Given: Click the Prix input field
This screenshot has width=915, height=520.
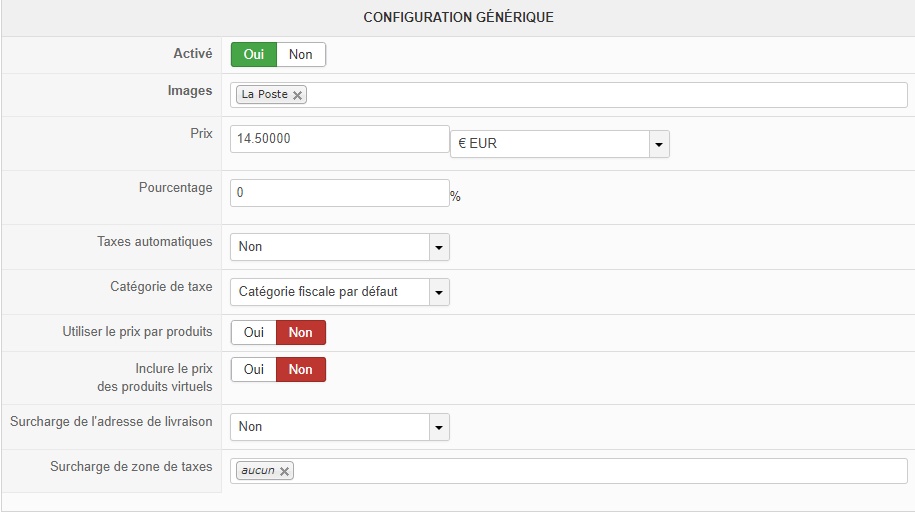Looking at the screenshot, I should (339, 139).
